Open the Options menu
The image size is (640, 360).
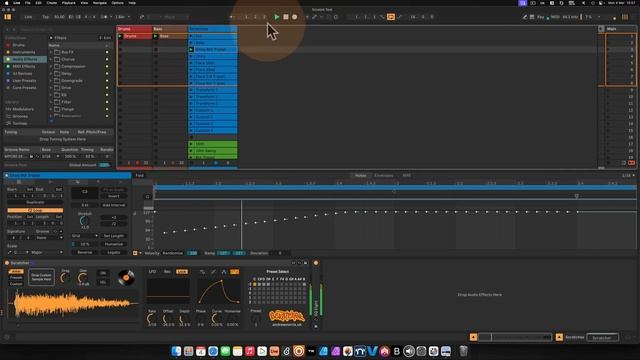pos(118,3)
